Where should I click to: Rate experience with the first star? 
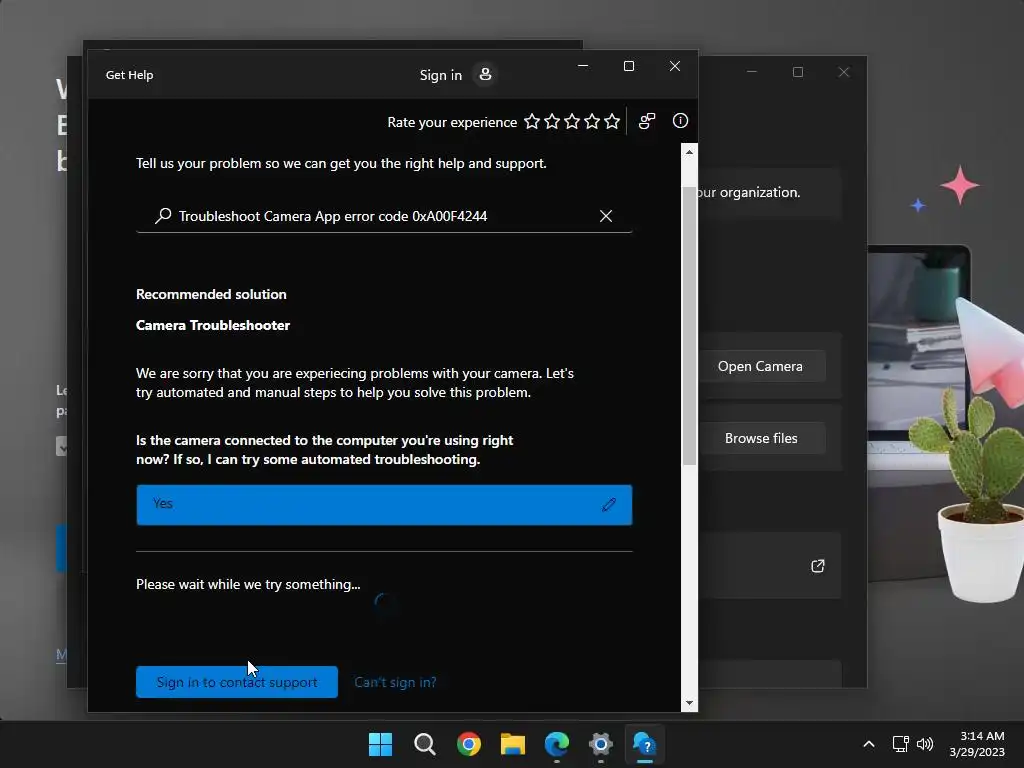532,121
